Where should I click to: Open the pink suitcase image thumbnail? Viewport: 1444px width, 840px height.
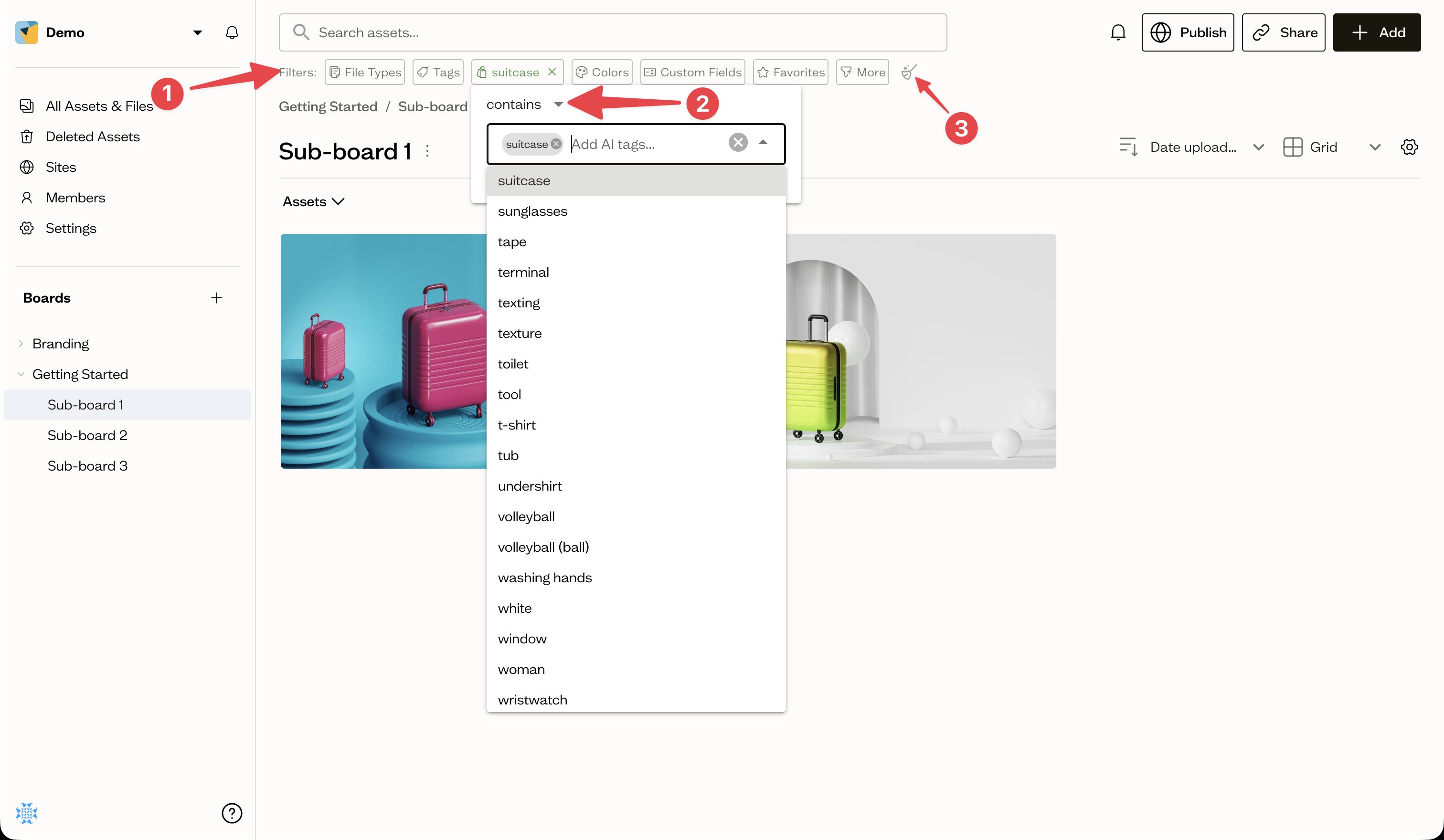click(x=383, y=351)
